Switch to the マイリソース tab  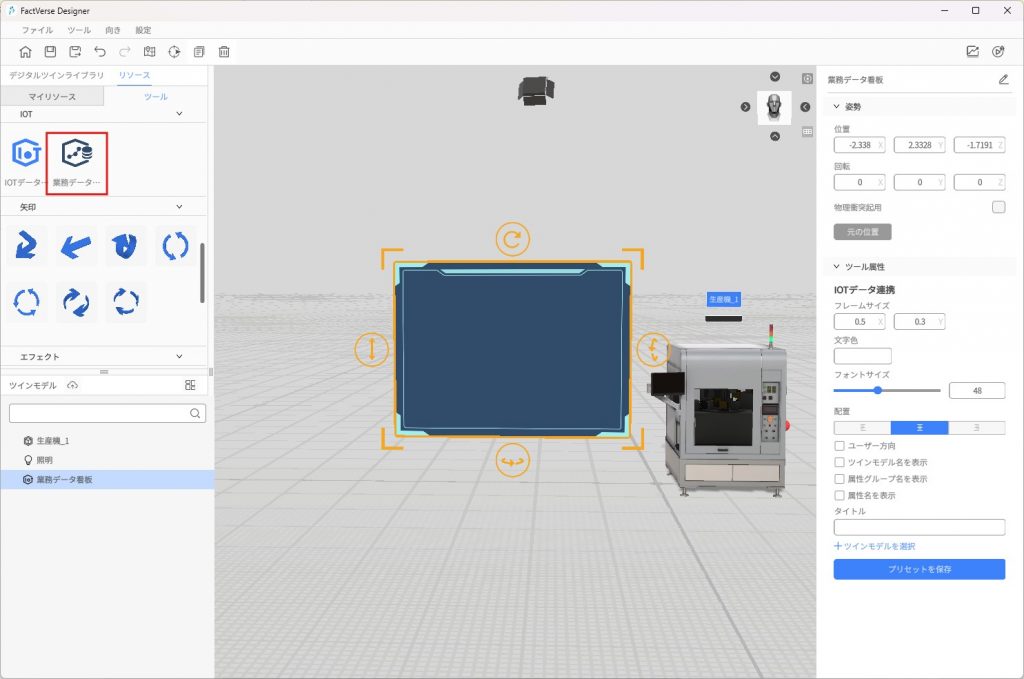[52, 97]
